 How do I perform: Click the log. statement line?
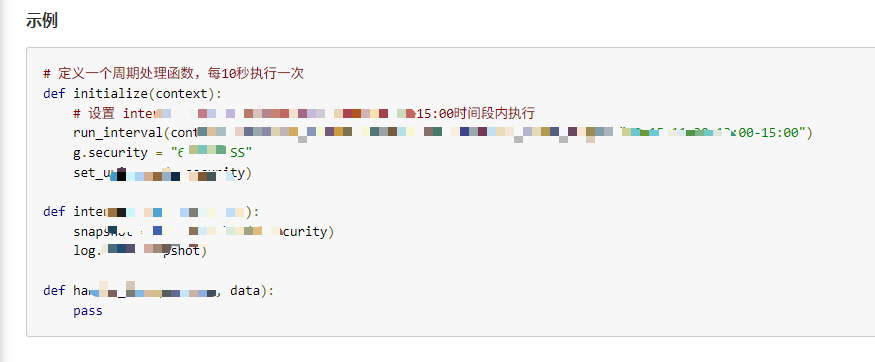(140, 251)
